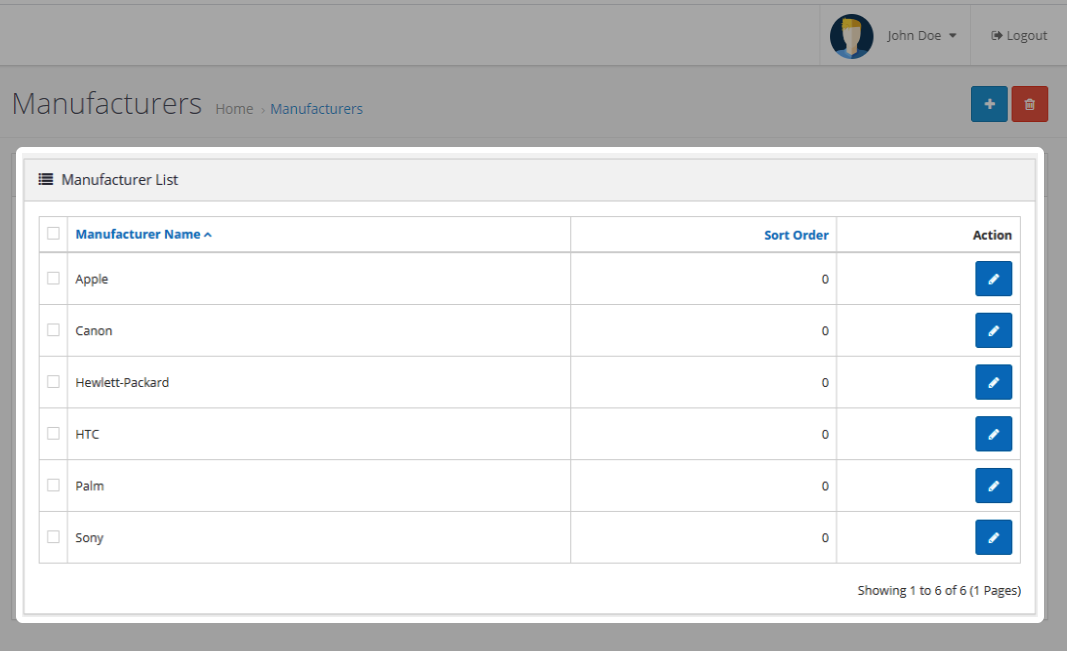Tick the checkbox beside Hewlett-Packard

point(53,382)
